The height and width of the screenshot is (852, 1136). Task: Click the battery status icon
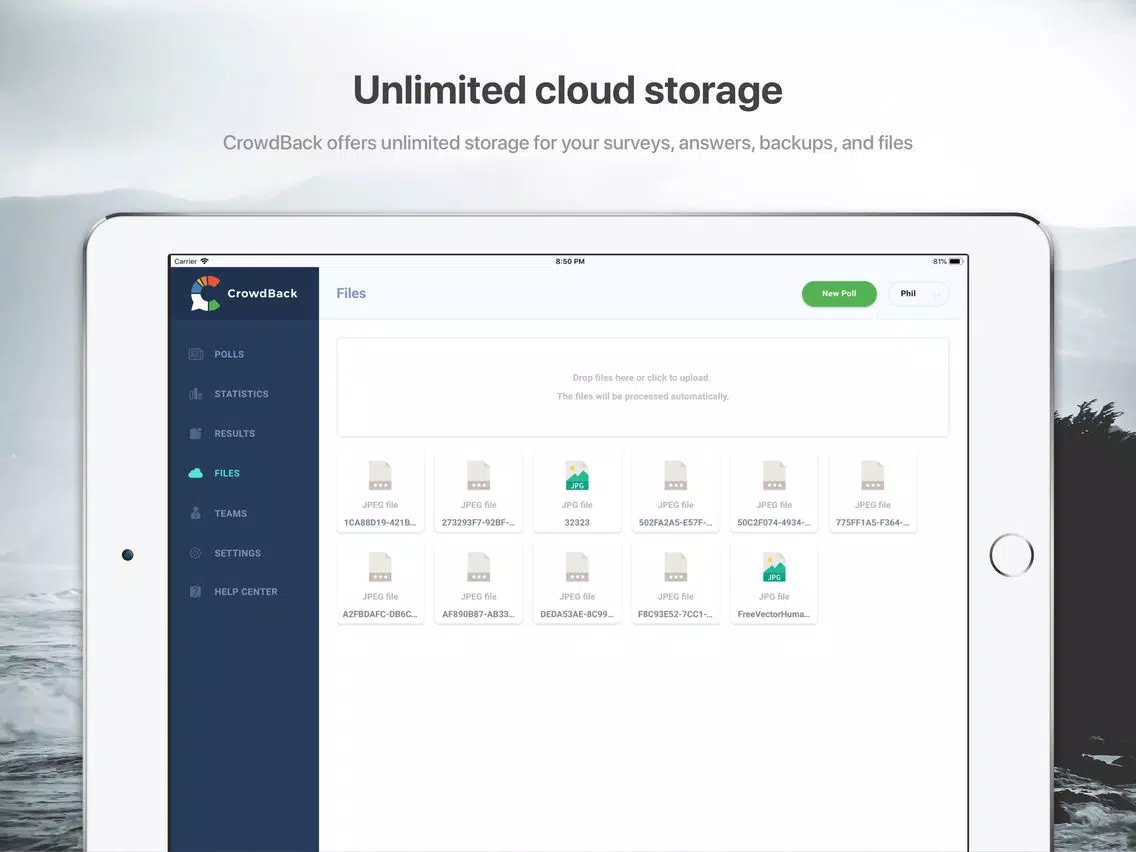(956, 262)
